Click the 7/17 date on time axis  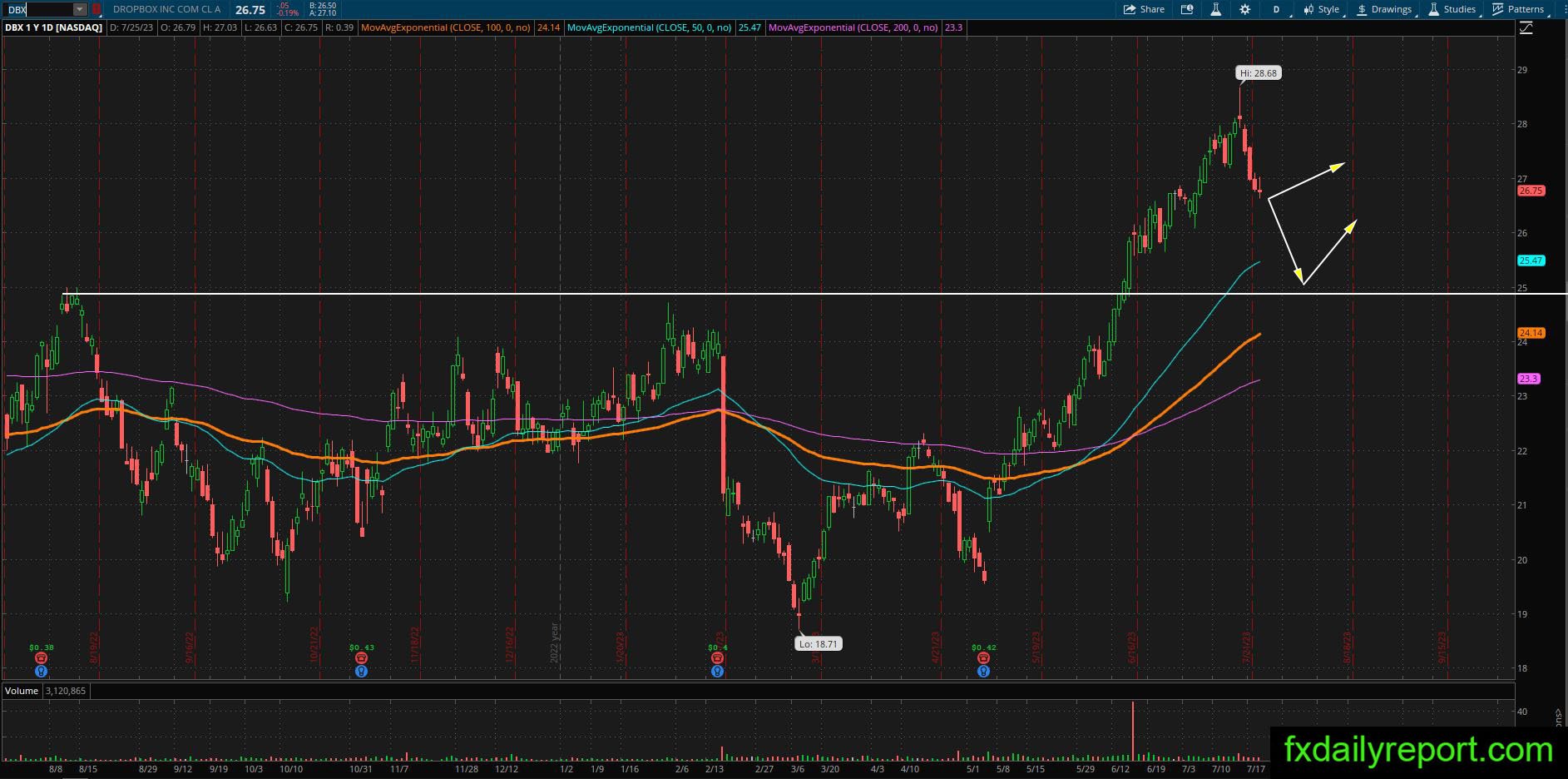pos(1255,769)
